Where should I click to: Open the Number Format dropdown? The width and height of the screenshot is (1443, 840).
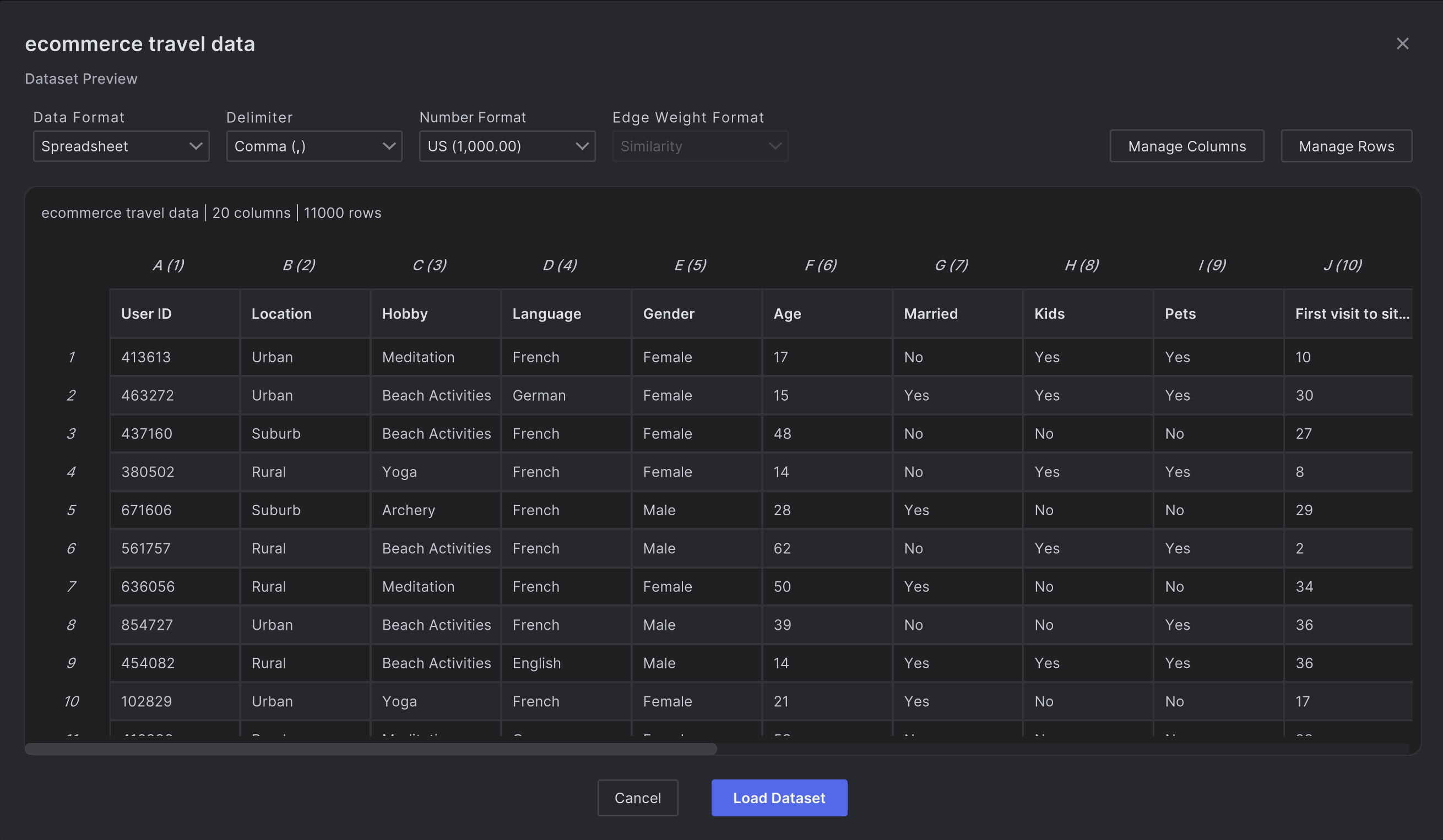507,146
